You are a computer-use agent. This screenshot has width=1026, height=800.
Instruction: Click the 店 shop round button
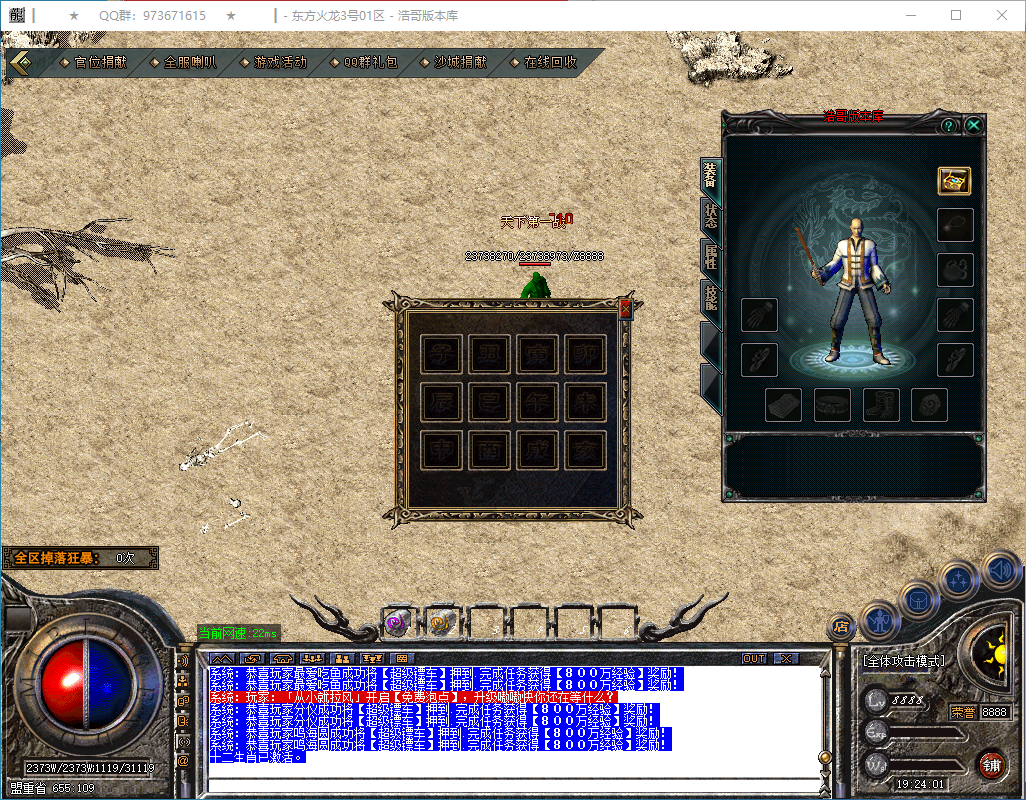pyautogui.click(x=842, y=626)
